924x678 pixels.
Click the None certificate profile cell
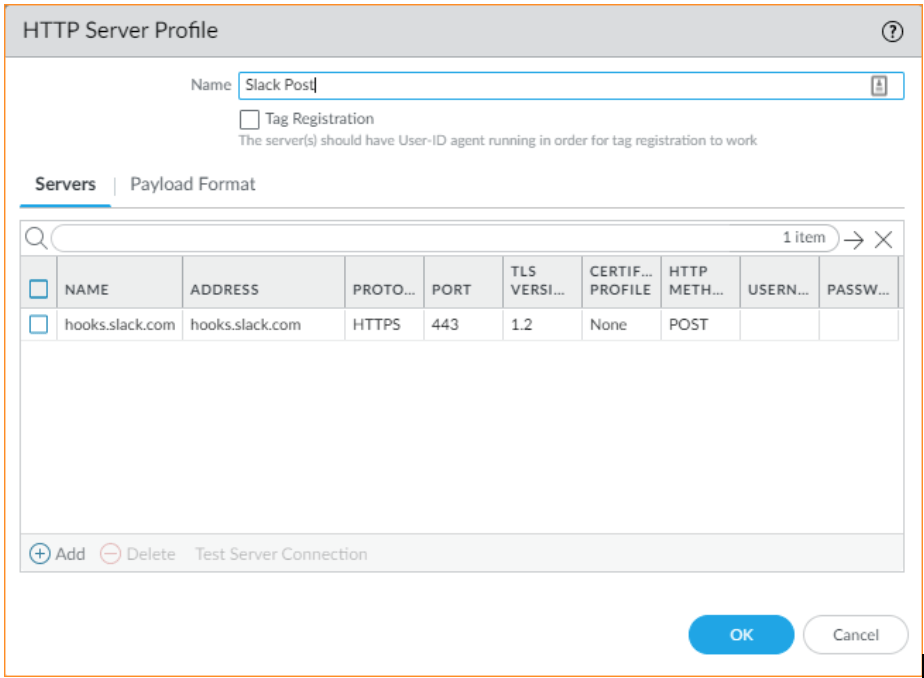621,325
